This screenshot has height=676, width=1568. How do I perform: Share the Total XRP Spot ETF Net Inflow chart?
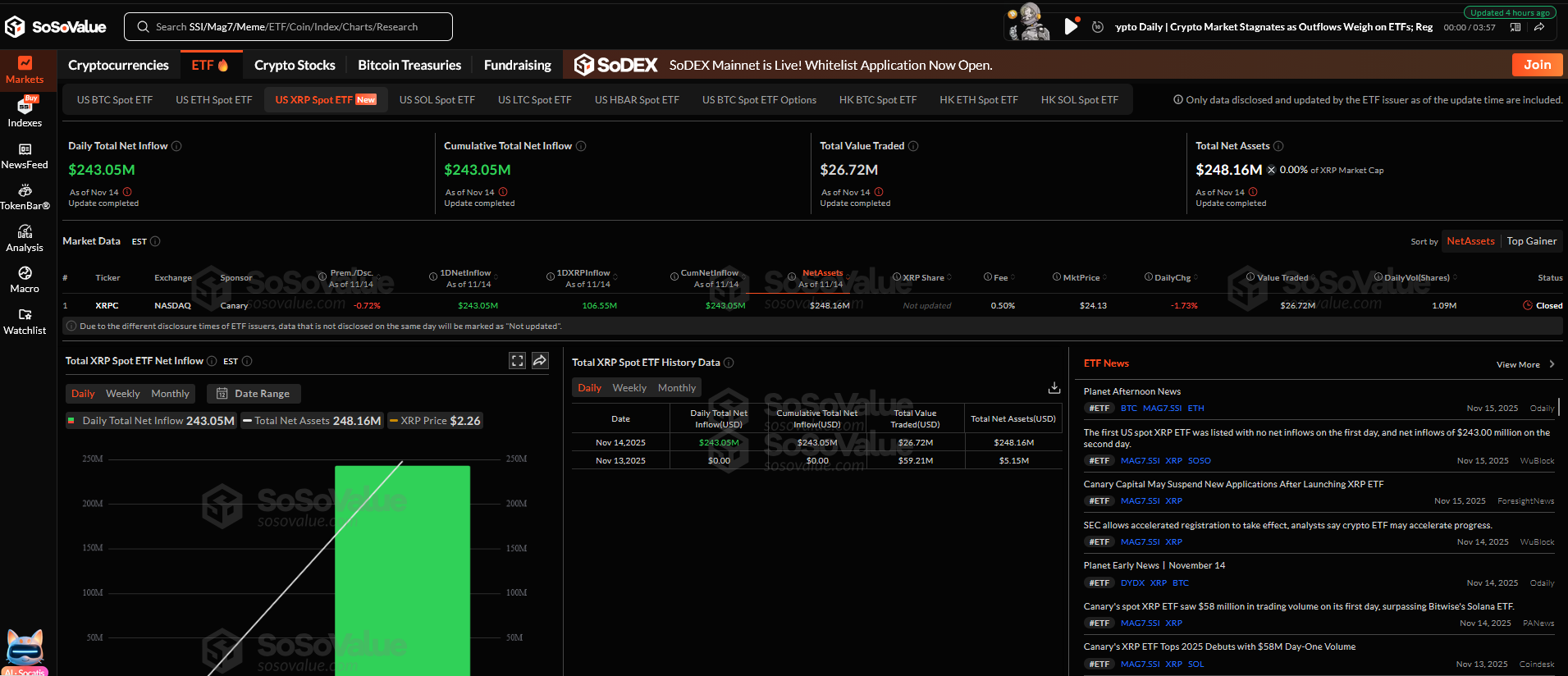click(540, 361)
